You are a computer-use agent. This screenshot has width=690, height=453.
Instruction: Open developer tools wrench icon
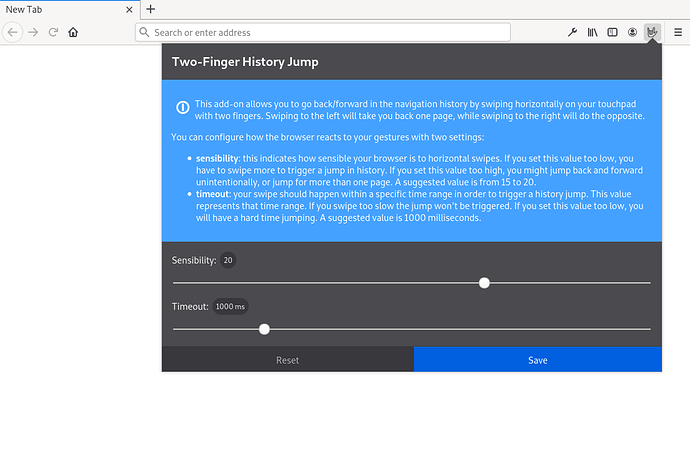click(x=572, y=32)
